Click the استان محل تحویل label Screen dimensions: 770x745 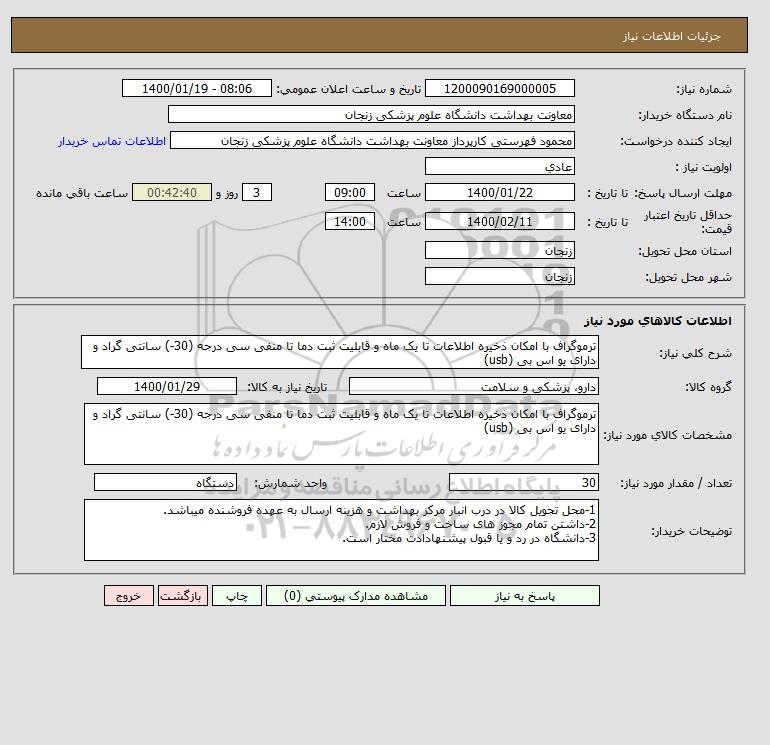[x=685, y=251]
